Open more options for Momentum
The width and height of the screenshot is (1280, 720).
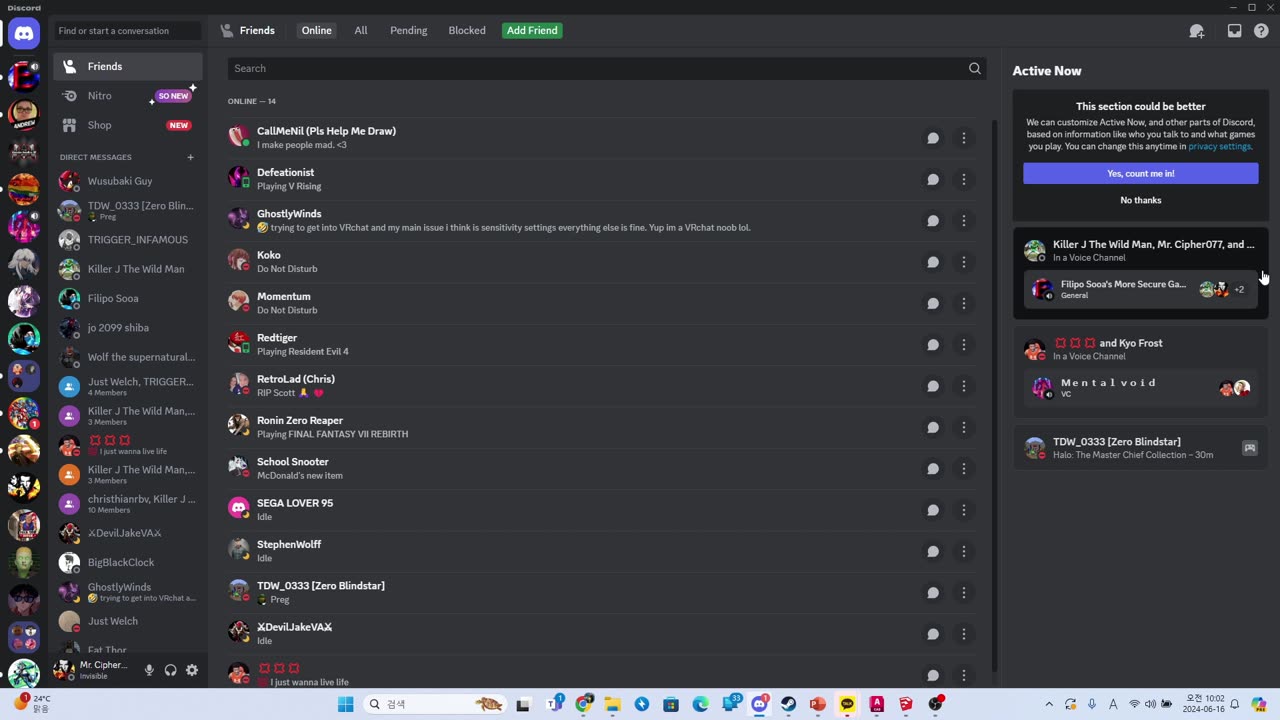(963, 304)
